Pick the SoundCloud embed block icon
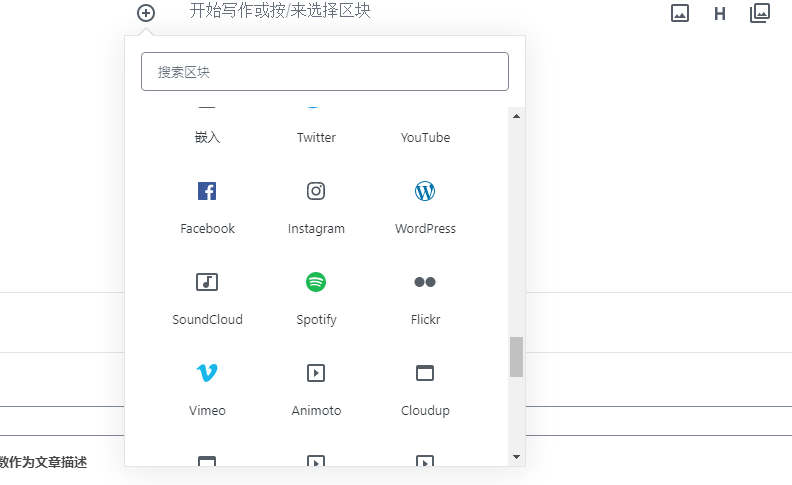792x485 pixels. coord(207,282)
